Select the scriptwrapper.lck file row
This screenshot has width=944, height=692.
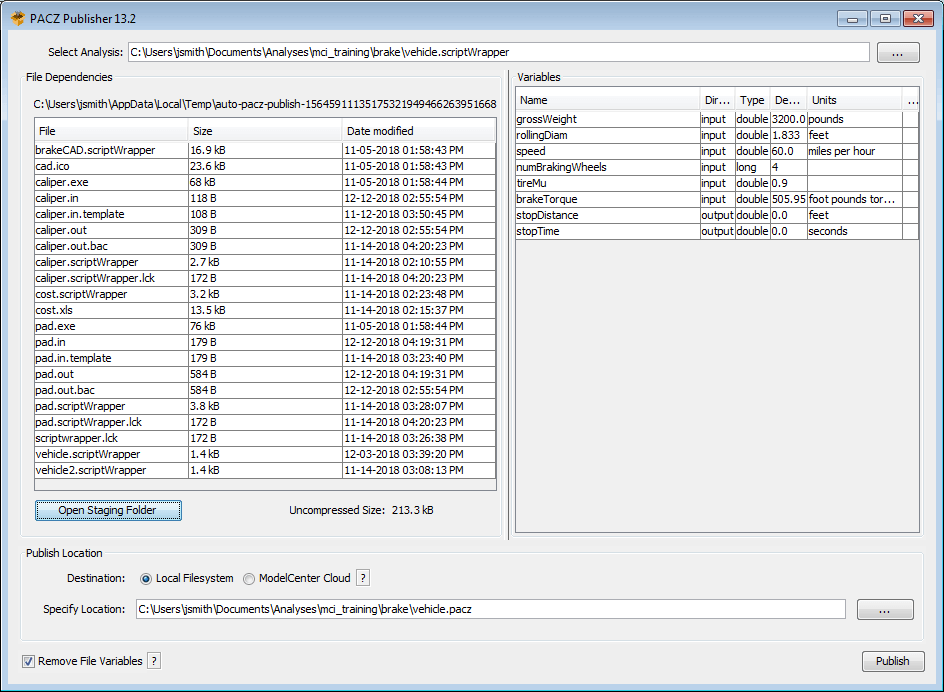coord(266,438)
